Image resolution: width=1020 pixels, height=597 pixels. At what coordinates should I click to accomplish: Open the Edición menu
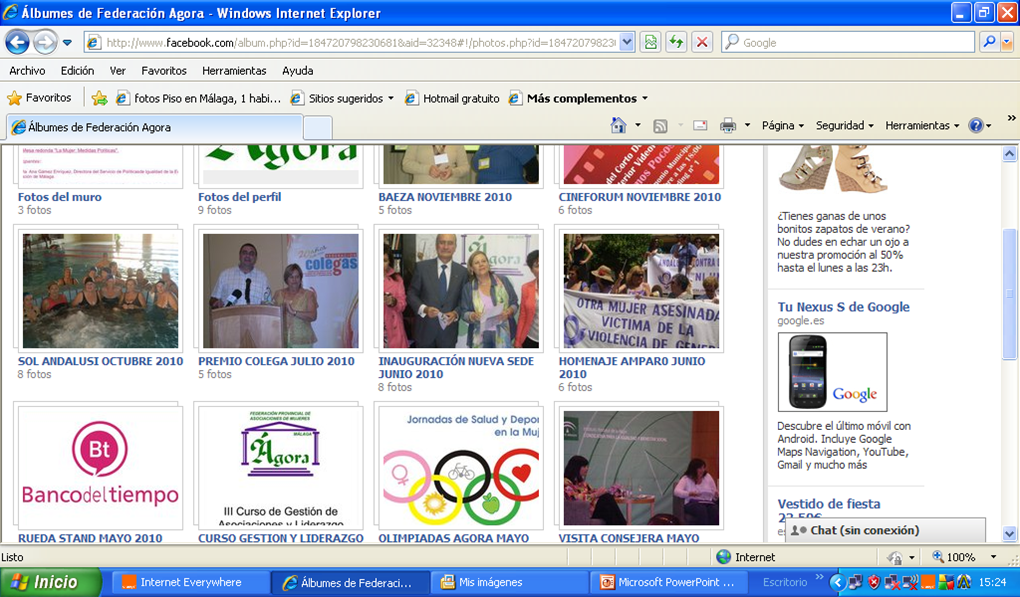click(77, 71)
